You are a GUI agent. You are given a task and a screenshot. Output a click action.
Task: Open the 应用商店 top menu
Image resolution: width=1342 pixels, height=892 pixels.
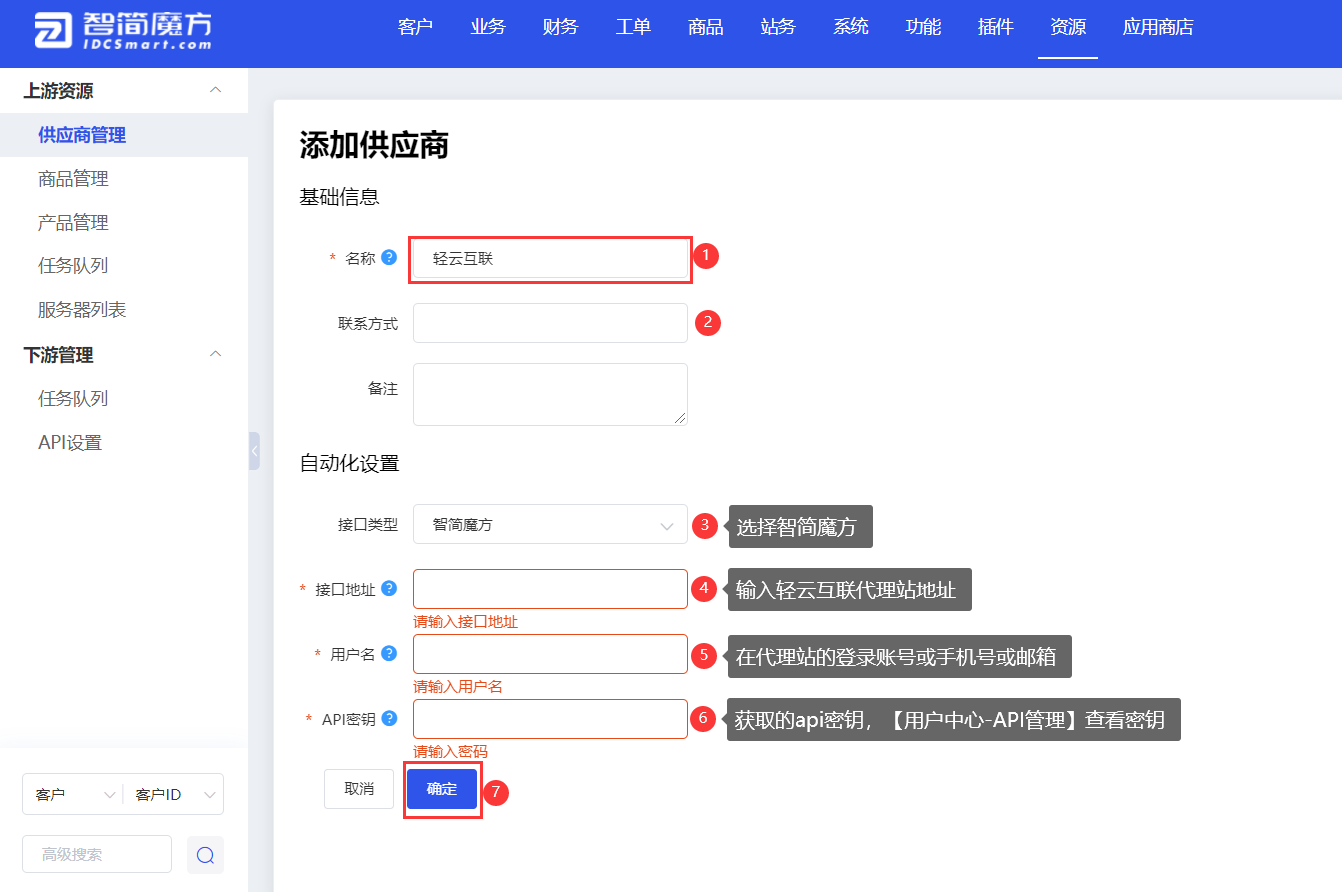point(1158,27)
